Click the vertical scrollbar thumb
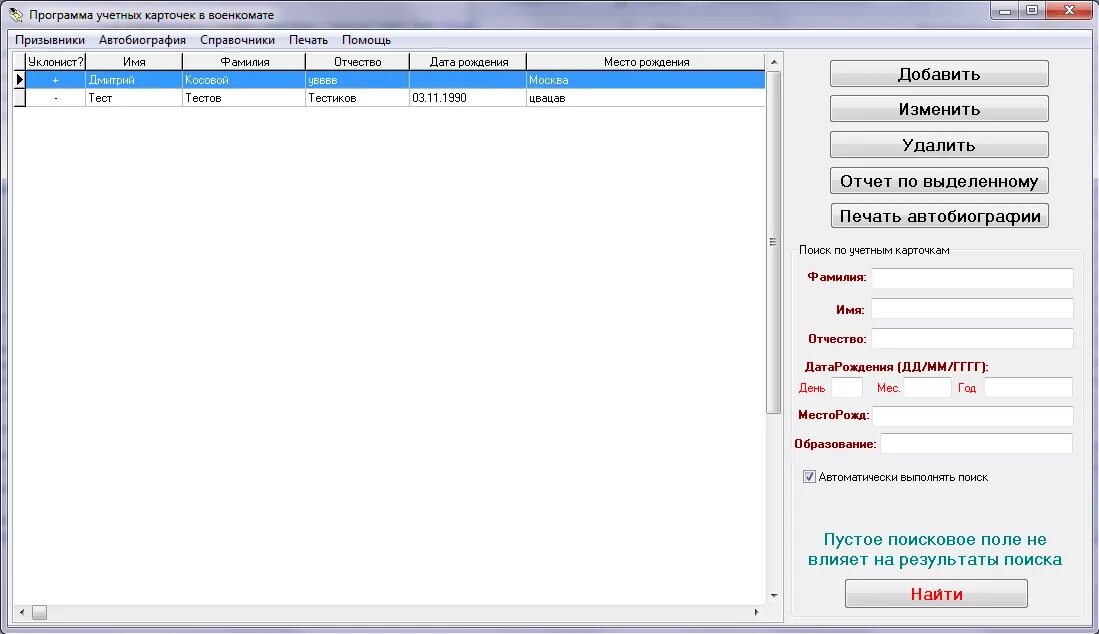This screenshot has width=1099, height=634. [x=774, y=242]
